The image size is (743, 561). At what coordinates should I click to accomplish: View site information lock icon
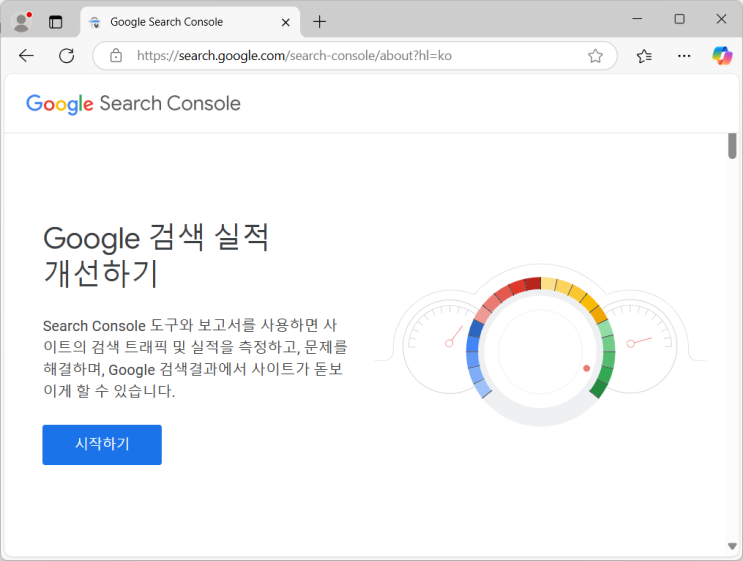116,56
